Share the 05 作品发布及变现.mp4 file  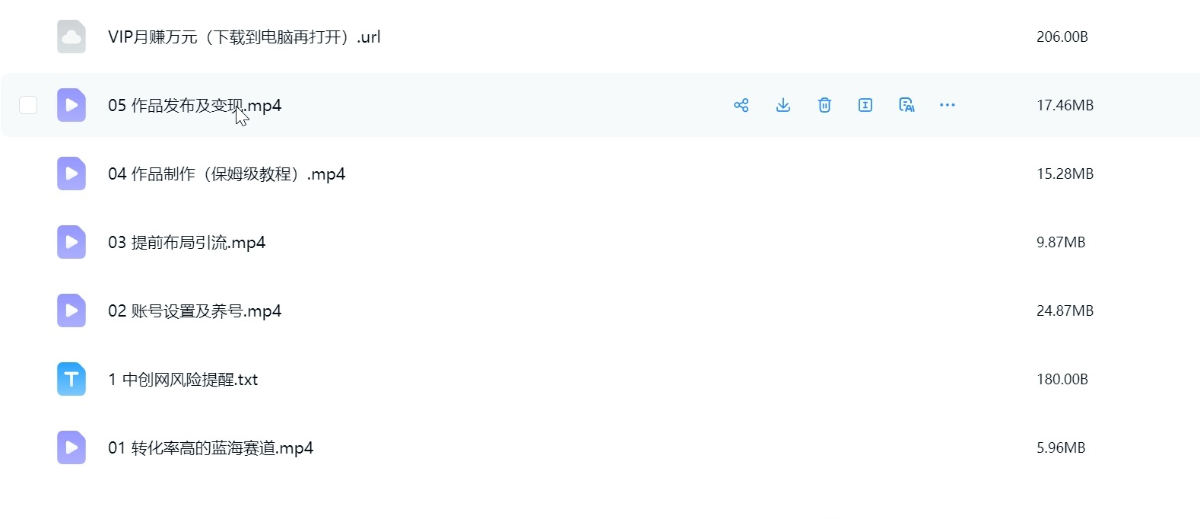(741, 105)
